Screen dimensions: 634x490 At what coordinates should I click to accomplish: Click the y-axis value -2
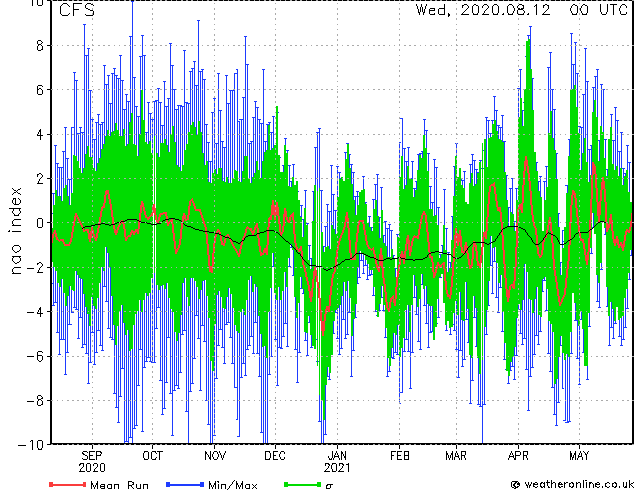[x=34, y=267]
